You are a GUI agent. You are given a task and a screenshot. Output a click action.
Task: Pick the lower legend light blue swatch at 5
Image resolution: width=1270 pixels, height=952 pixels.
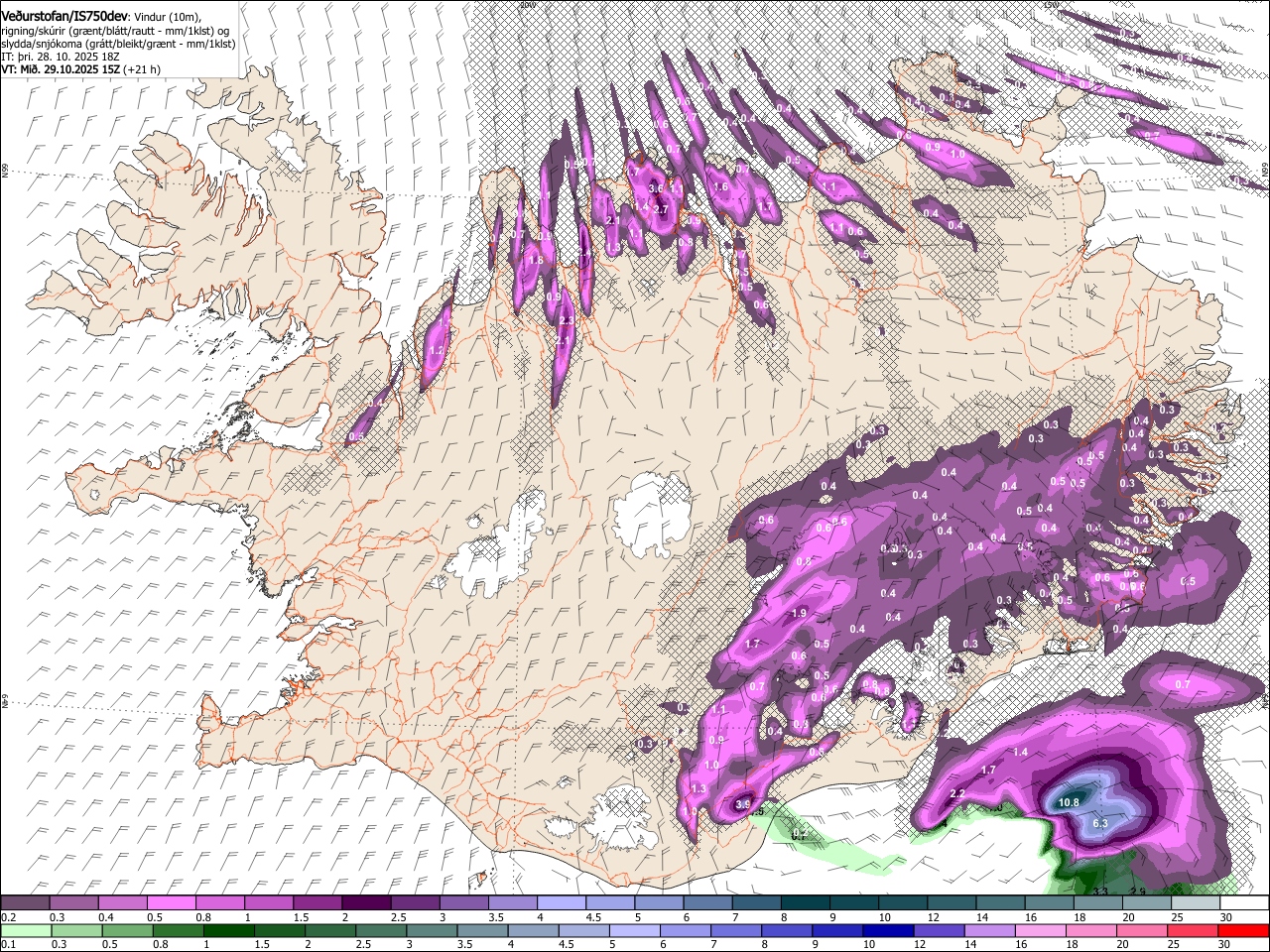tap(635, 930)
